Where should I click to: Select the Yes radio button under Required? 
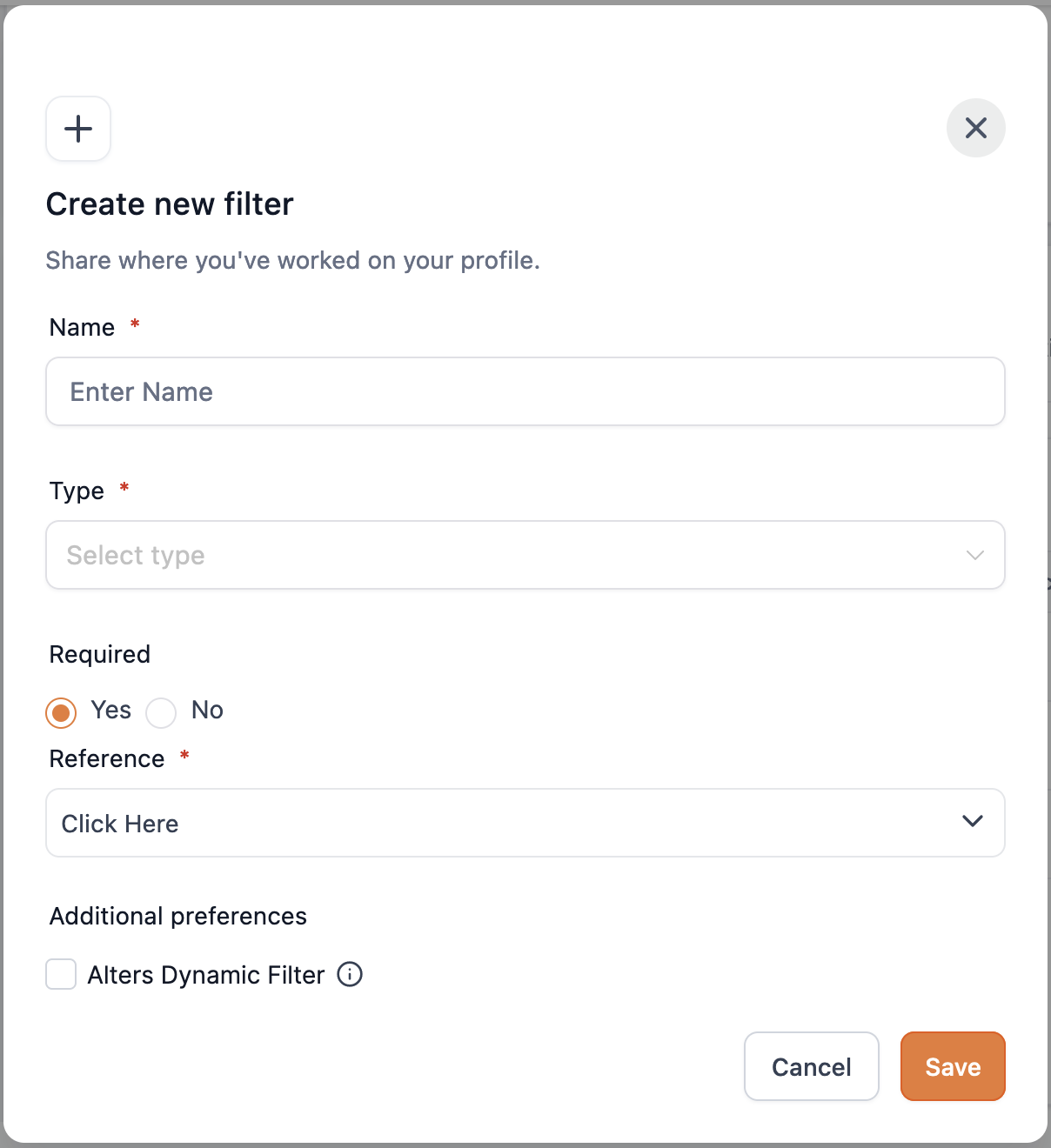[x=61, y=713]
